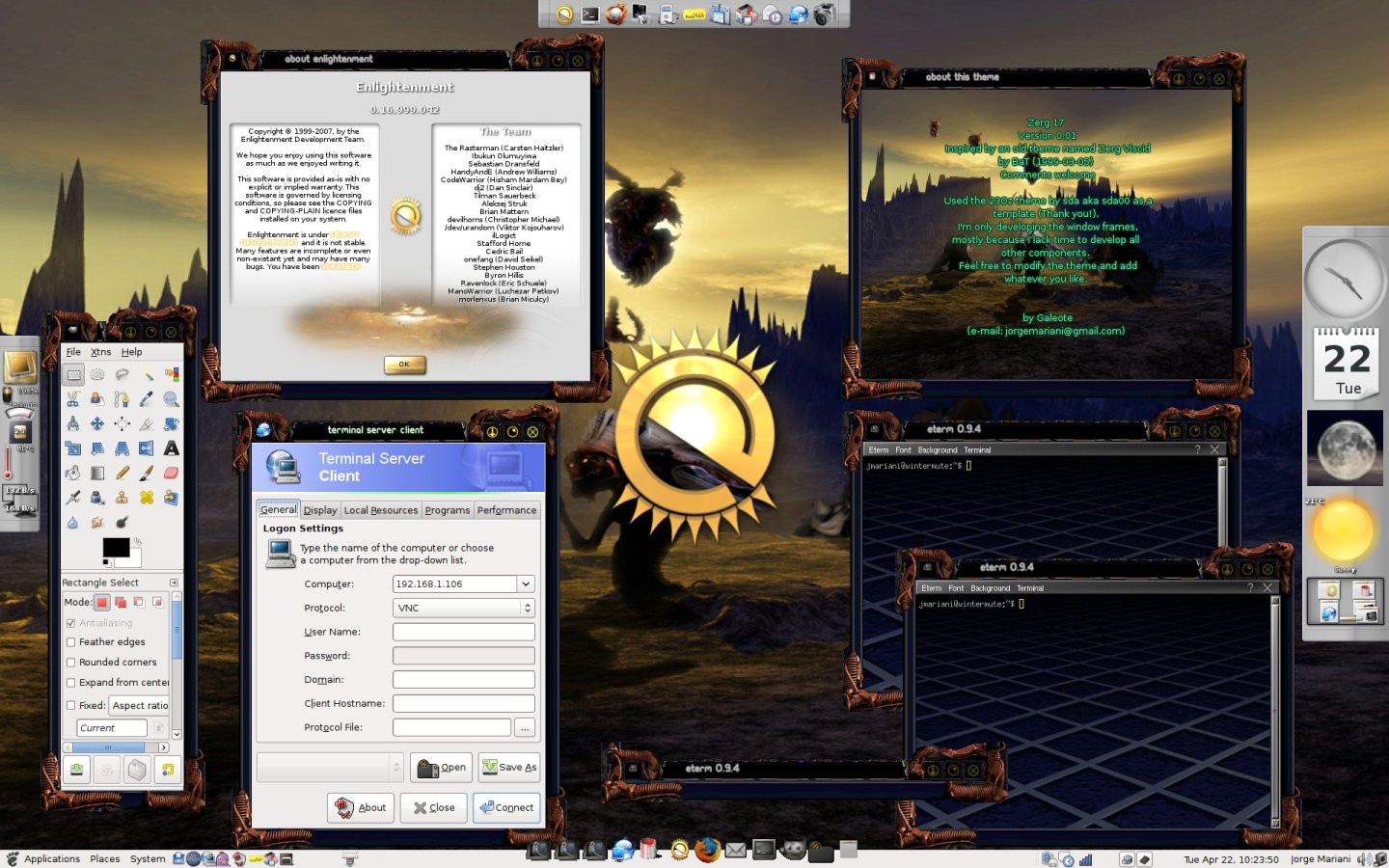Select the Text tool
This screenshot has width=1389, height=868.
point(172,448)
